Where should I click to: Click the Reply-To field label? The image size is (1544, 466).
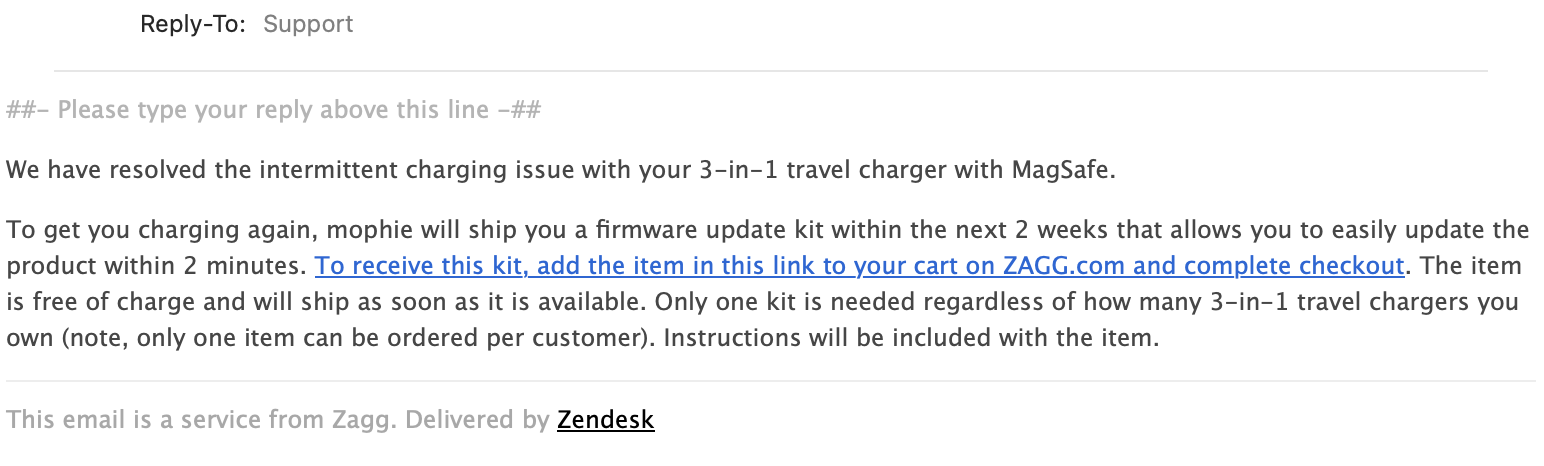[x=193, y=24]
